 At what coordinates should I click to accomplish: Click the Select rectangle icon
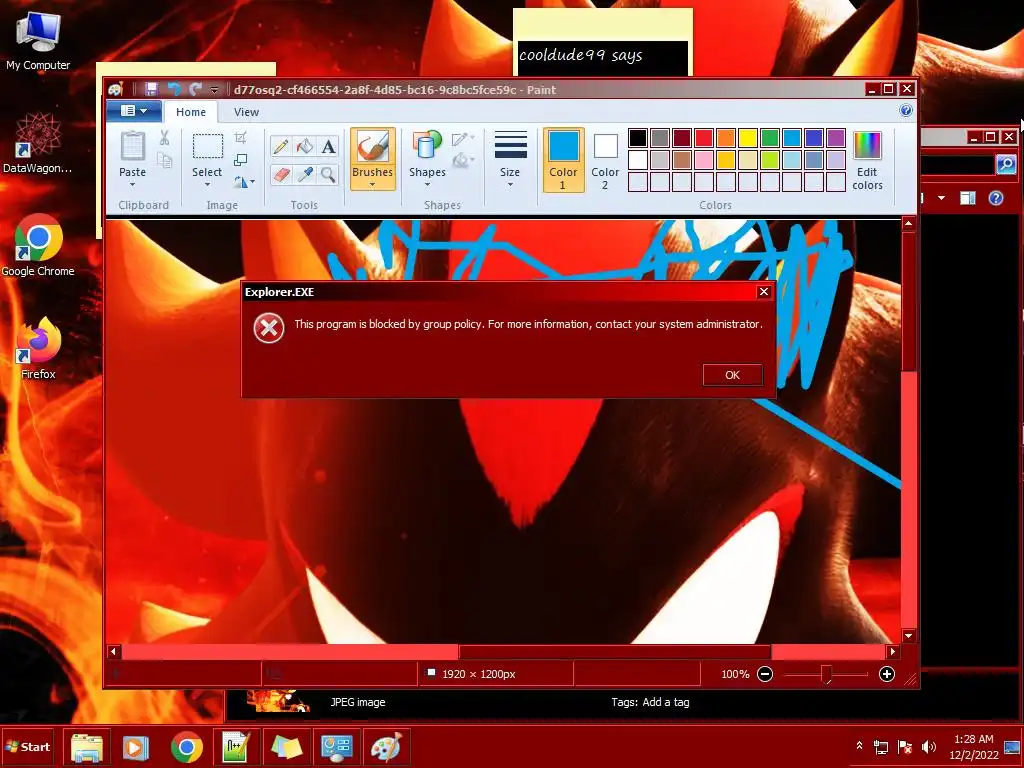point(207,146)
